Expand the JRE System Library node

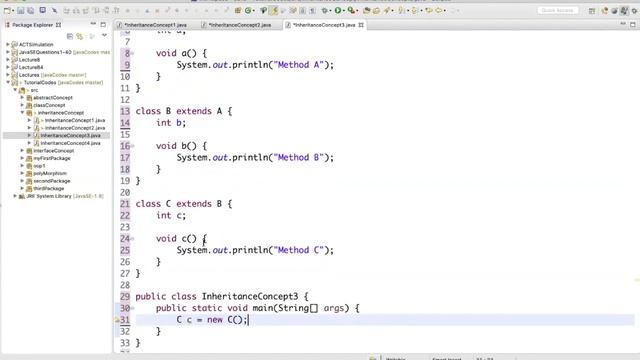[x=15, y=196]
